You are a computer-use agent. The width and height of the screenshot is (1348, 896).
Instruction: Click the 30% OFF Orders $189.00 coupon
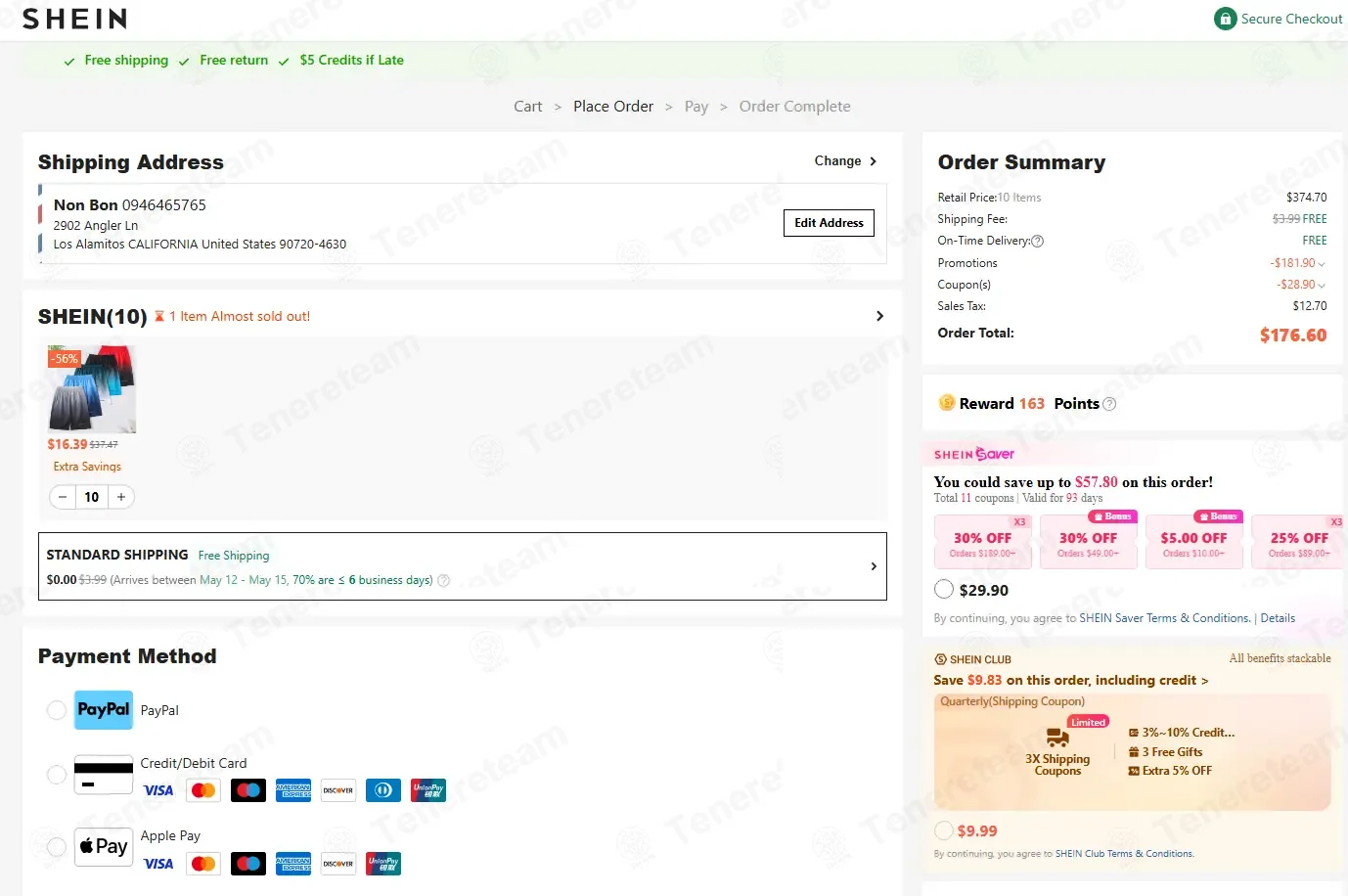[982, 543]
